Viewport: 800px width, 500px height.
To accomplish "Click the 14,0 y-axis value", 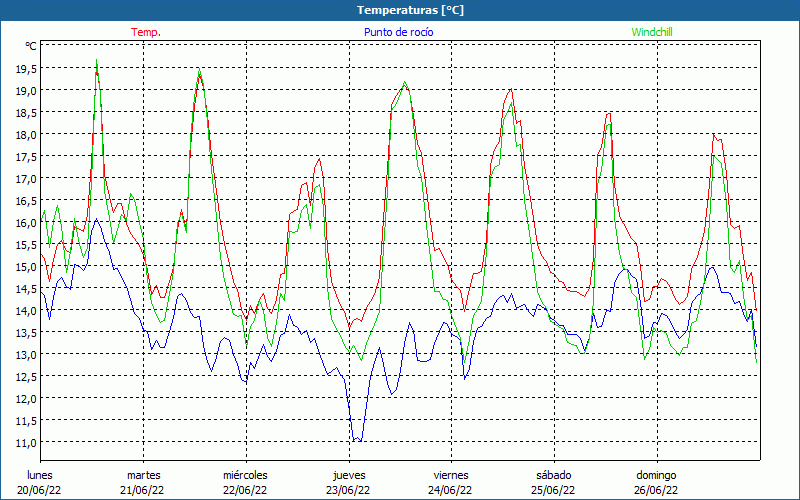I will click(x=24, y=310).
